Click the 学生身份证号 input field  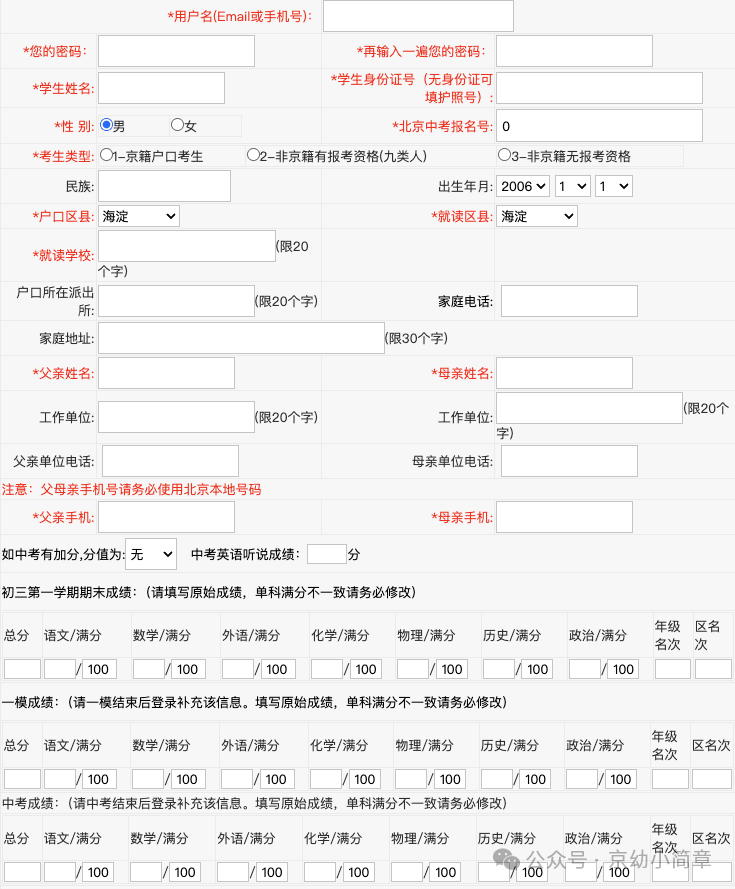point(599,88)
